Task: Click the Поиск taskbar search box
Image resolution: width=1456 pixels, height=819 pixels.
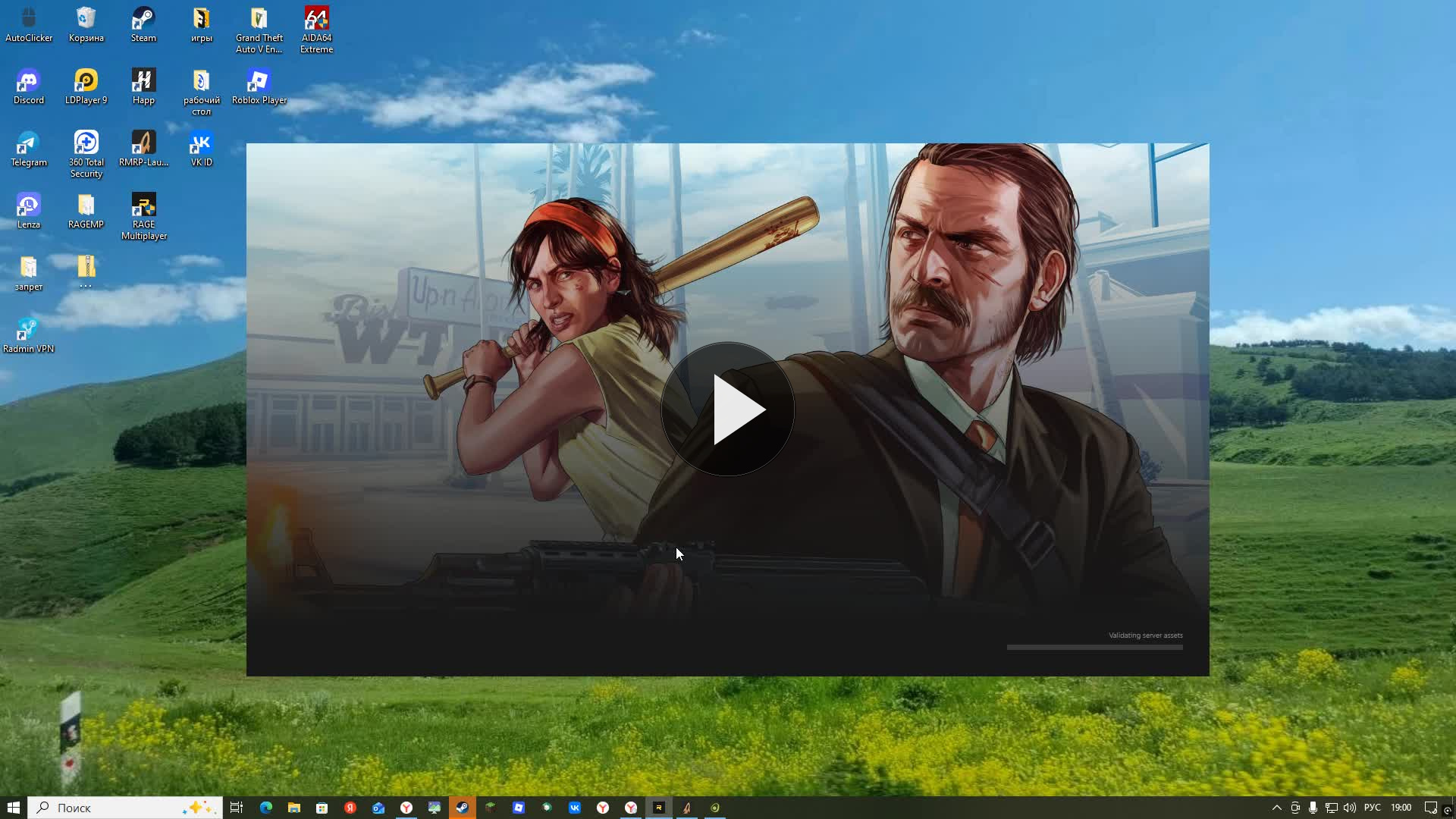Action: 125,808
